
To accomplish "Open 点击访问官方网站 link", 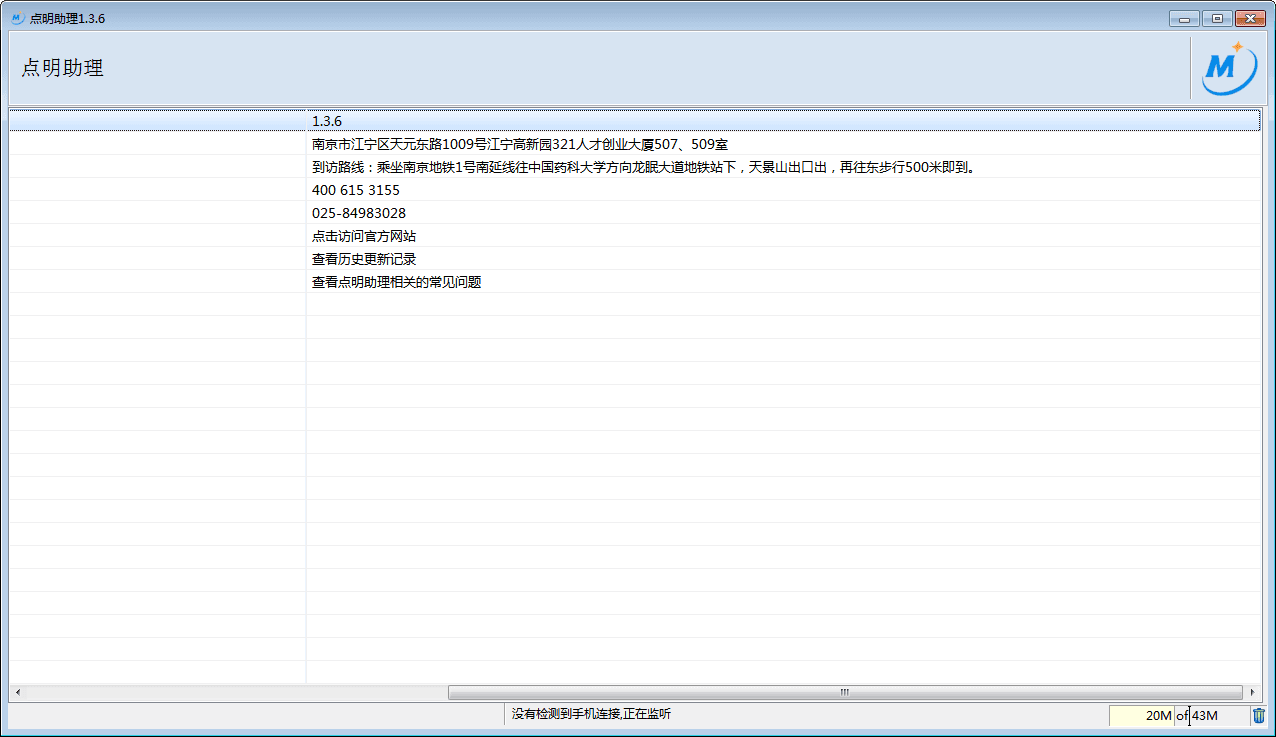I will [x=364, y=236].
